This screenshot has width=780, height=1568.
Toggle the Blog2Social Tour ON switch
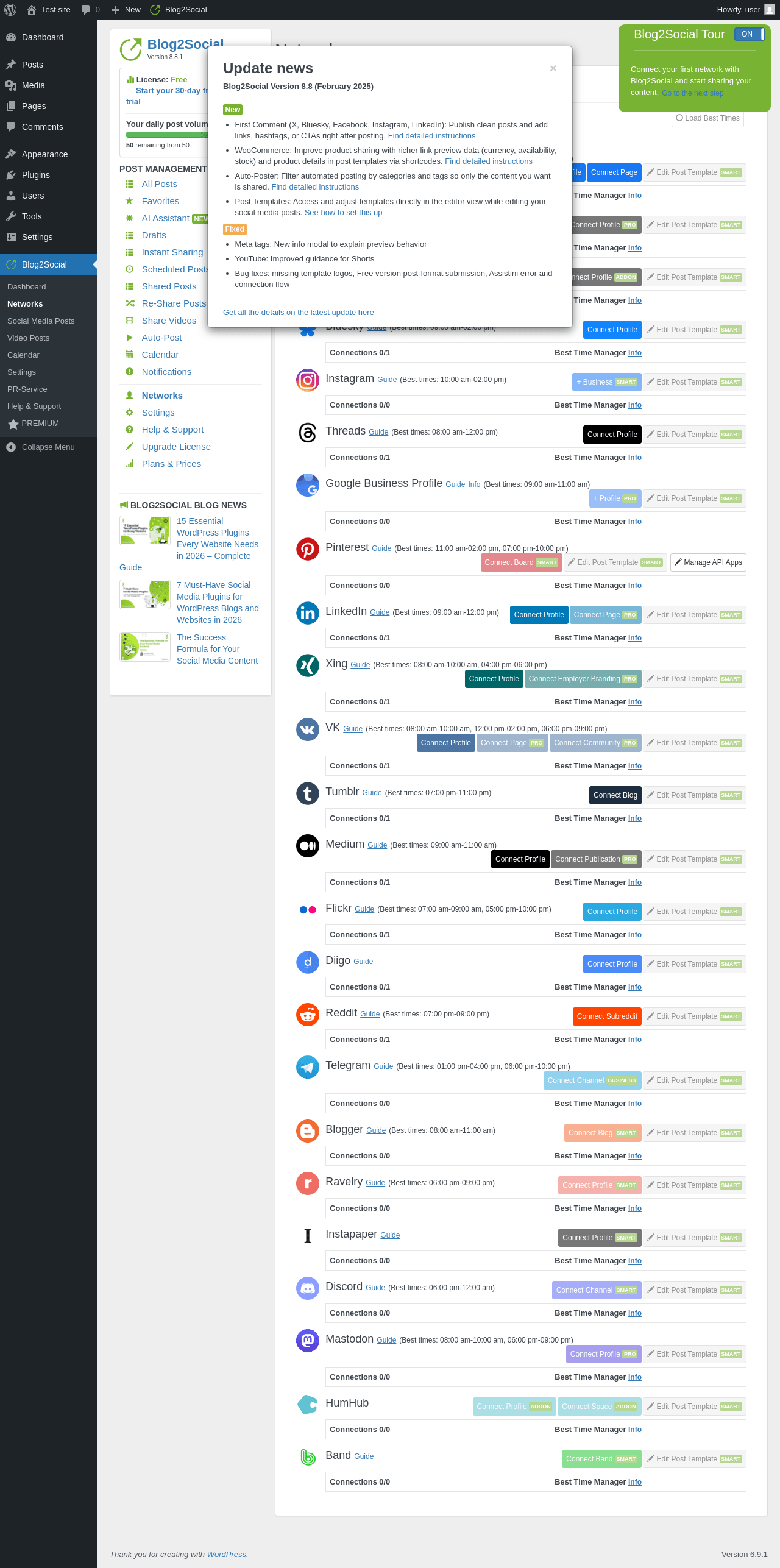point(749,34)
